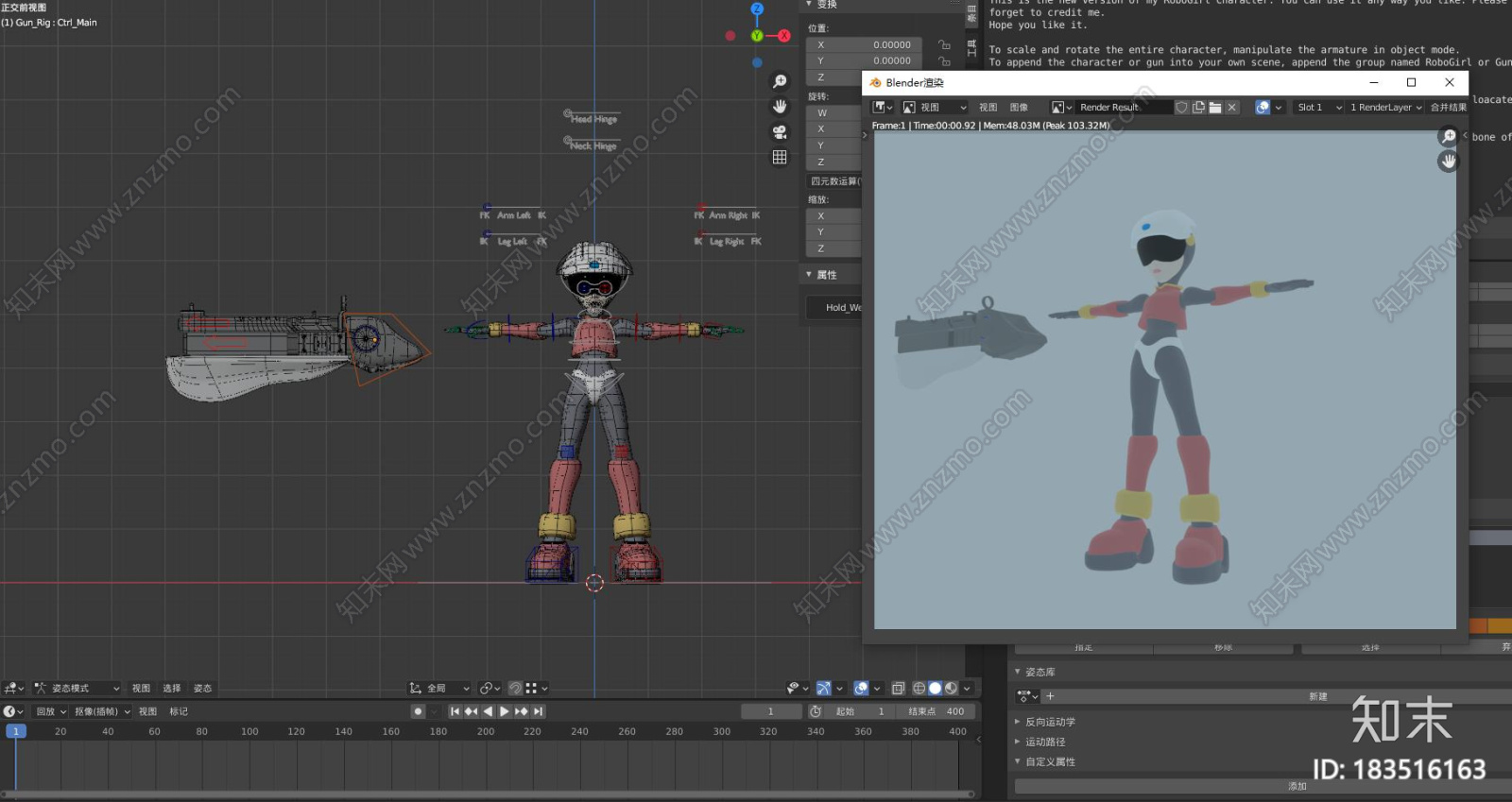Click the 起始 start frame field
1512x802 pixels.
[x=861, y=711]
